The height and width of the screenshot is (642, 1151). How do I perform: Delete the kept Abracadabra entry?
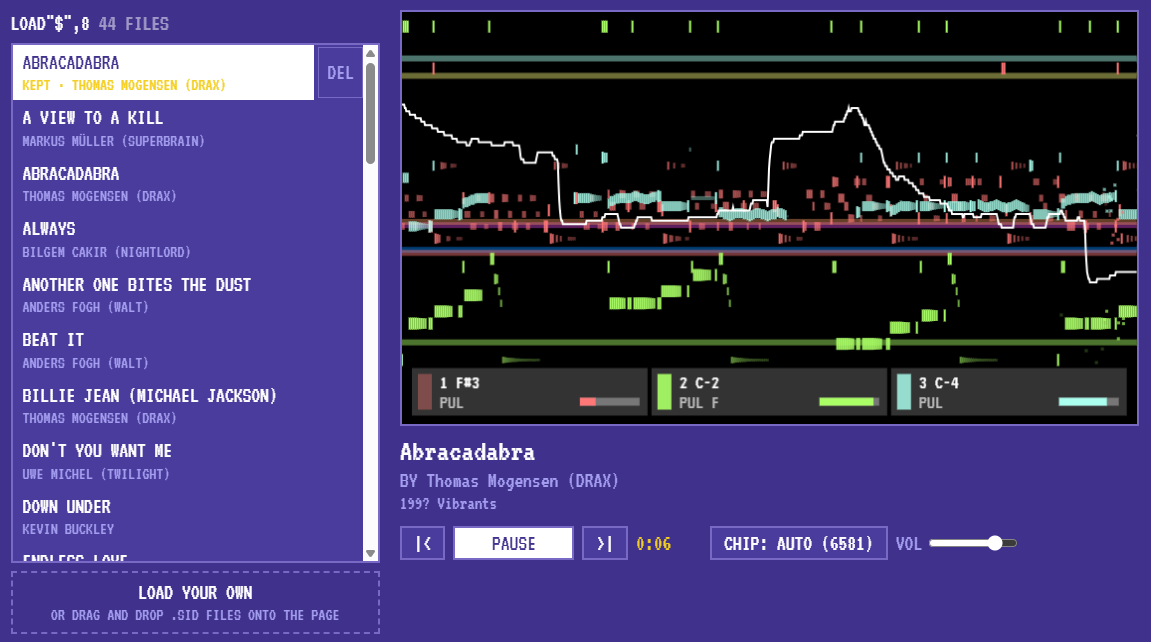(x=340, y=73)
